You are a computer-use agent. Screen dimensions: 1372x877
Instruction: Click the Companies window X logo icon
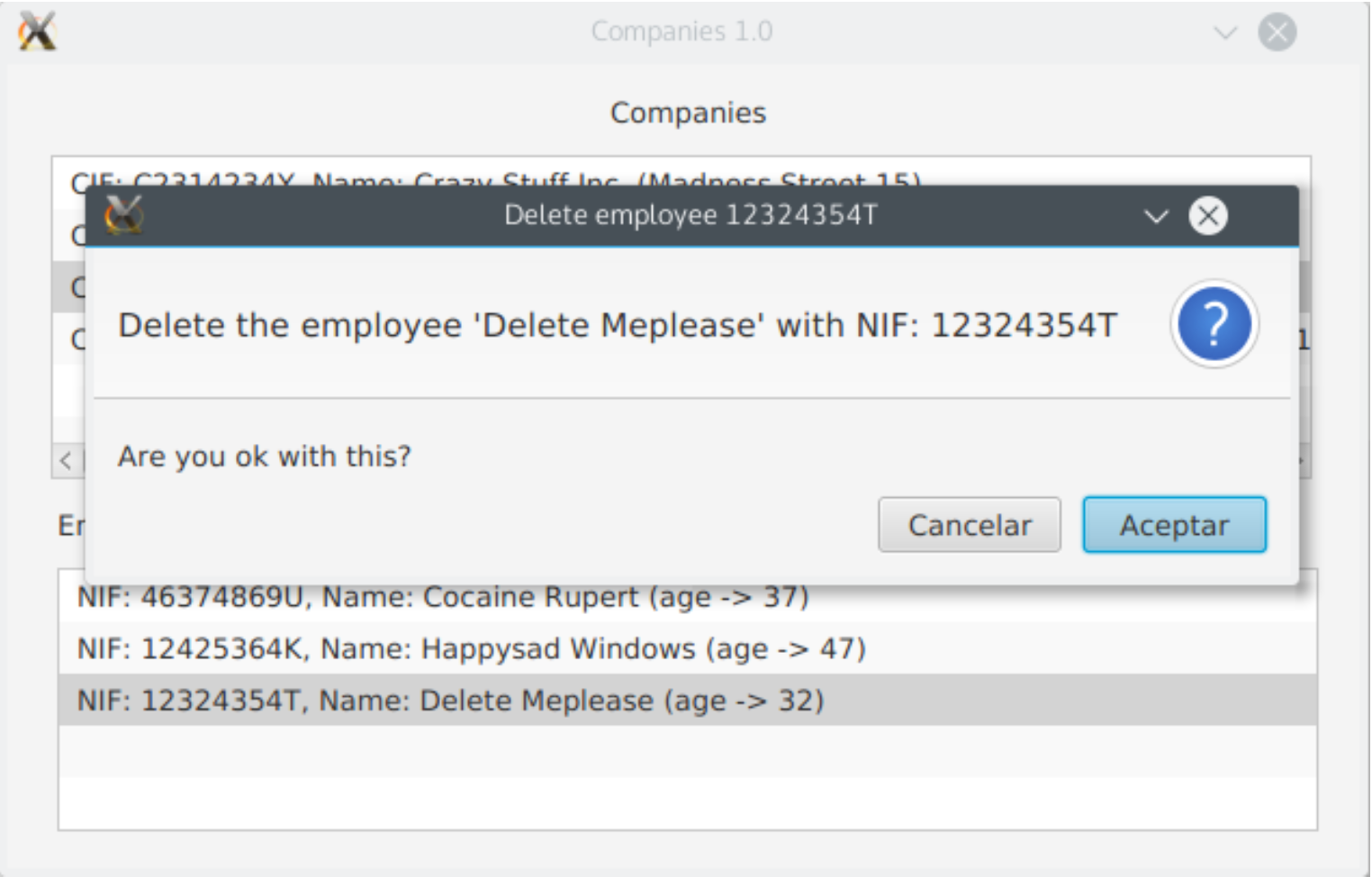click(37, 32)
